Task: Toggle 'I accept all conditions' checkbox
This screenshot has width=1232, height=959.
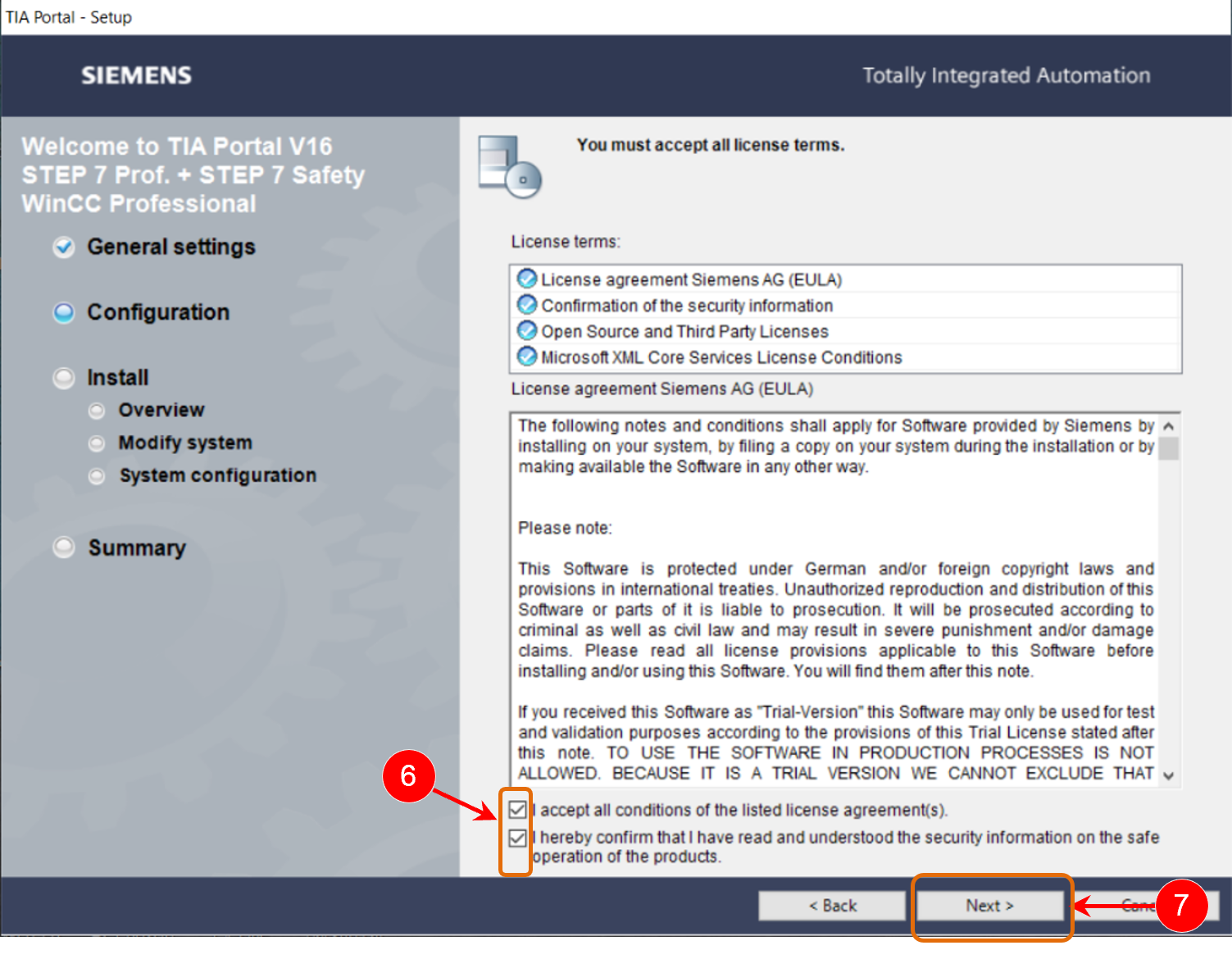Action: point(517,810)
